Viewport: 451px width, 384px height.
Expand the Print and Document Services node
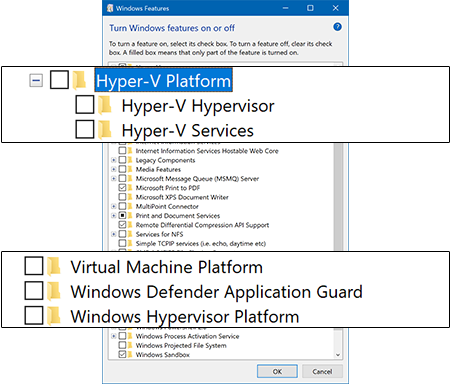[114, 216]
